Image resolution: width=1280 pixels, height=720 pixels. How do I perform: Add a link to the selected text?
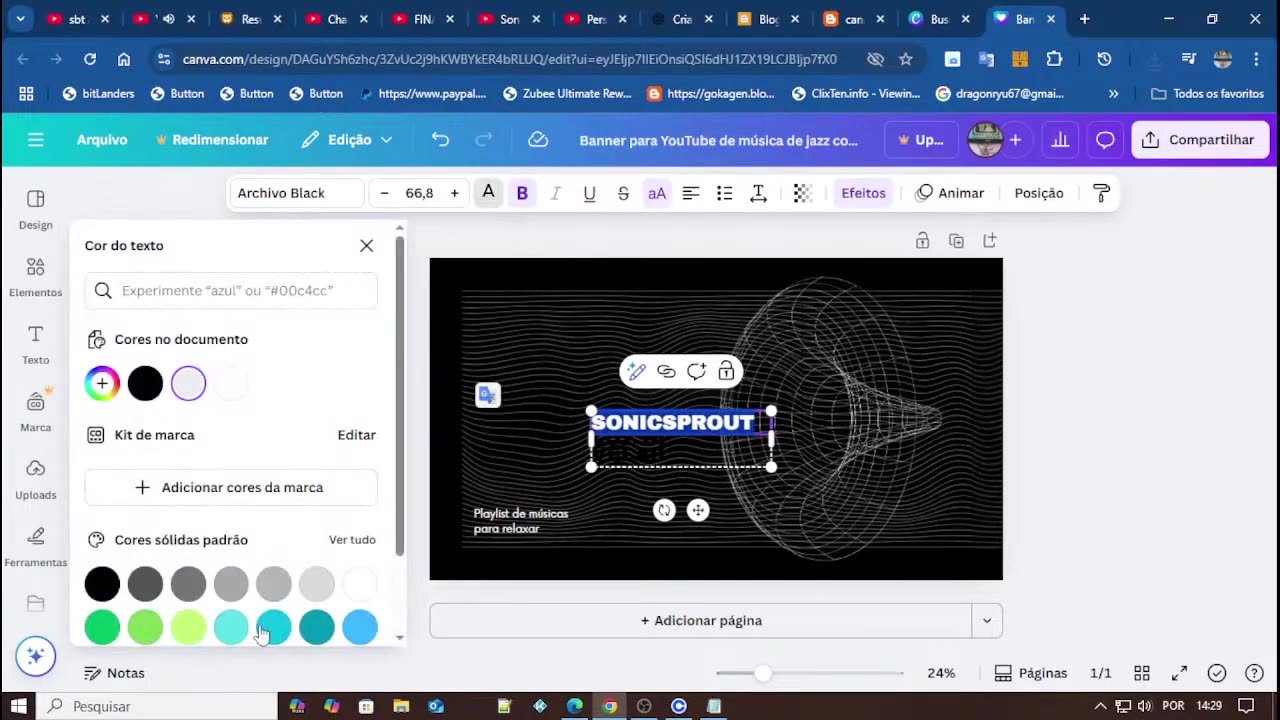coord(666,372)
